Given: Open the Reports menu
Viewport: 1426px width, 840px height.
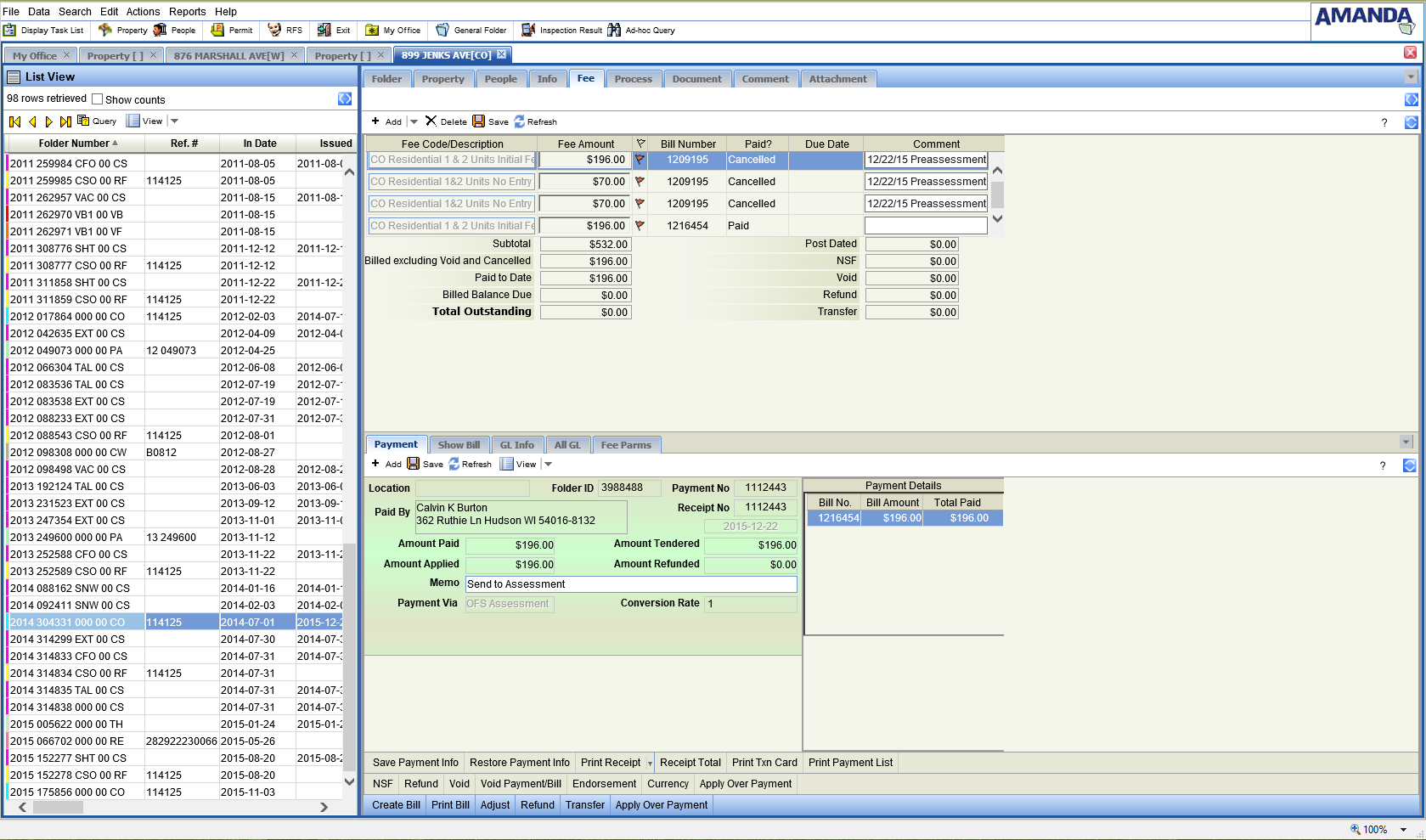Looking at the screenshot, I should click(187, 12).
